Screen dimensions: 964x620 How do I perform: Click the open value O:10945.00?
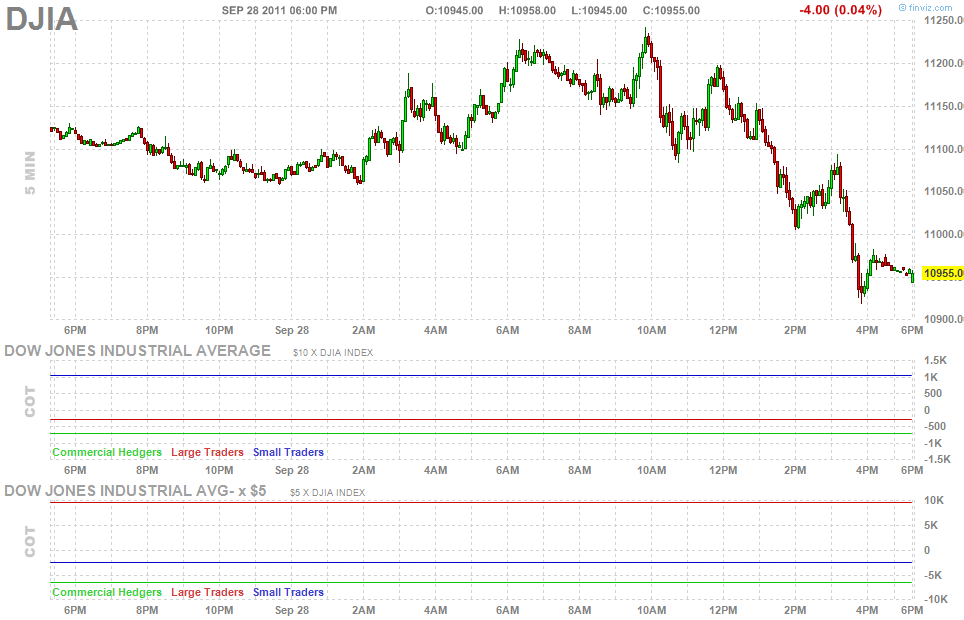coord(454,10)
